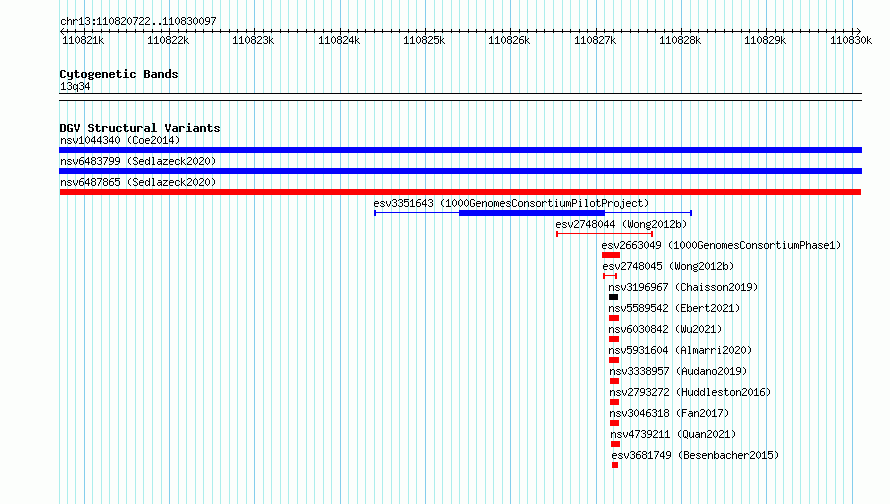Screen dimensions: 890x504
Task: Click red block under nsv2793272
Action: point(614,402)
